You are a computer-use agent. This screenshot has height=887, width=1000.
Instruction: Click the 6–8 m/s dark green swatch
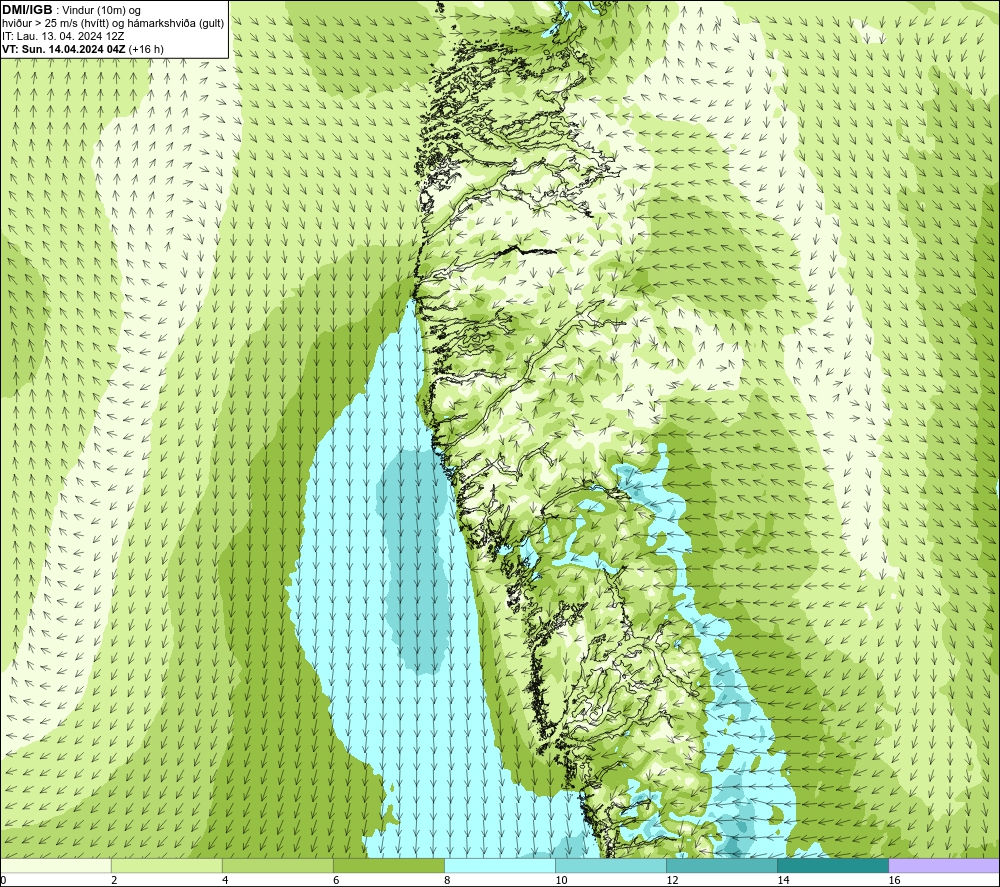[389, 865]
